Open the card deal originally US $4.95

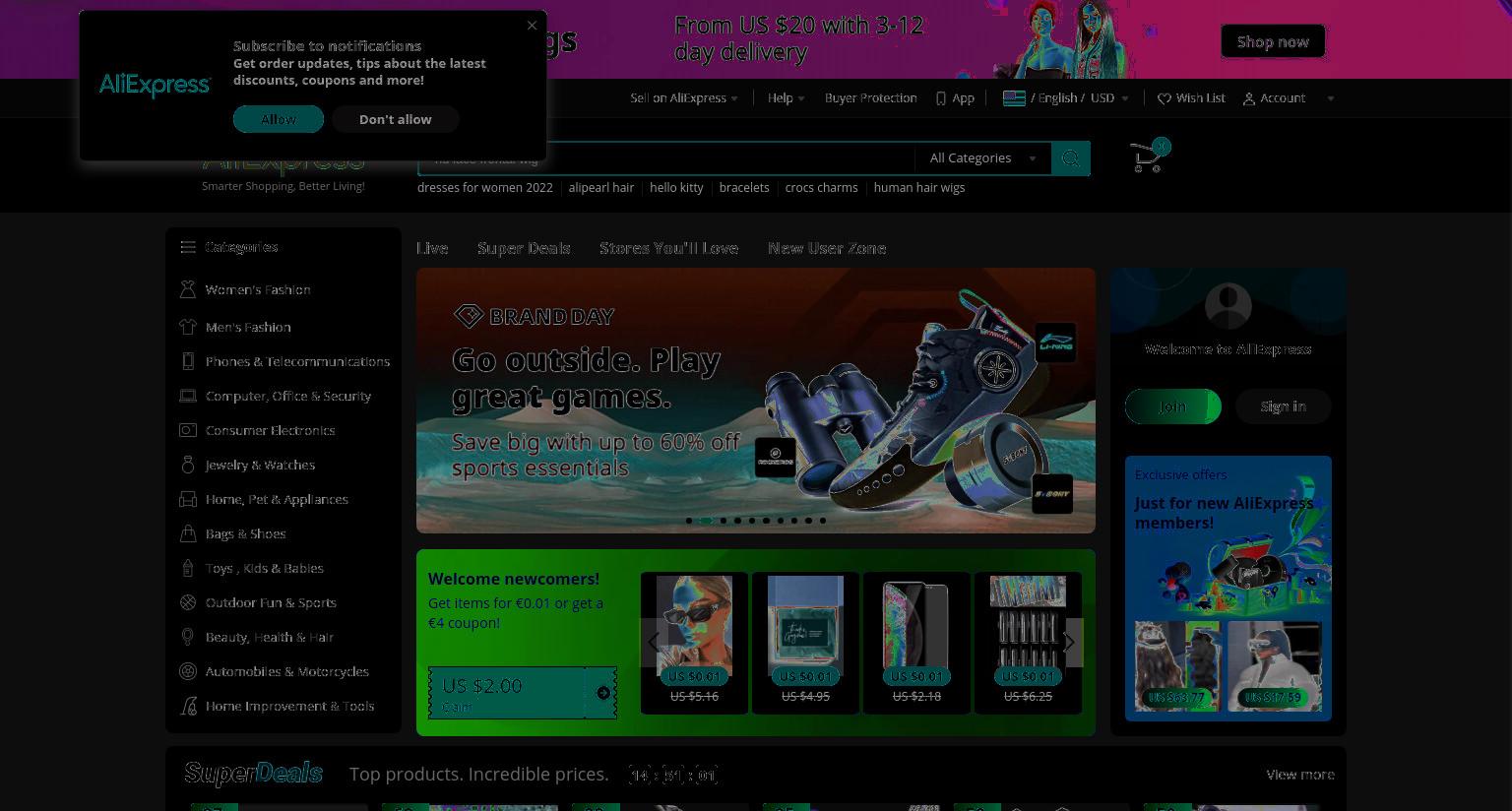click(x=805, y=643)
